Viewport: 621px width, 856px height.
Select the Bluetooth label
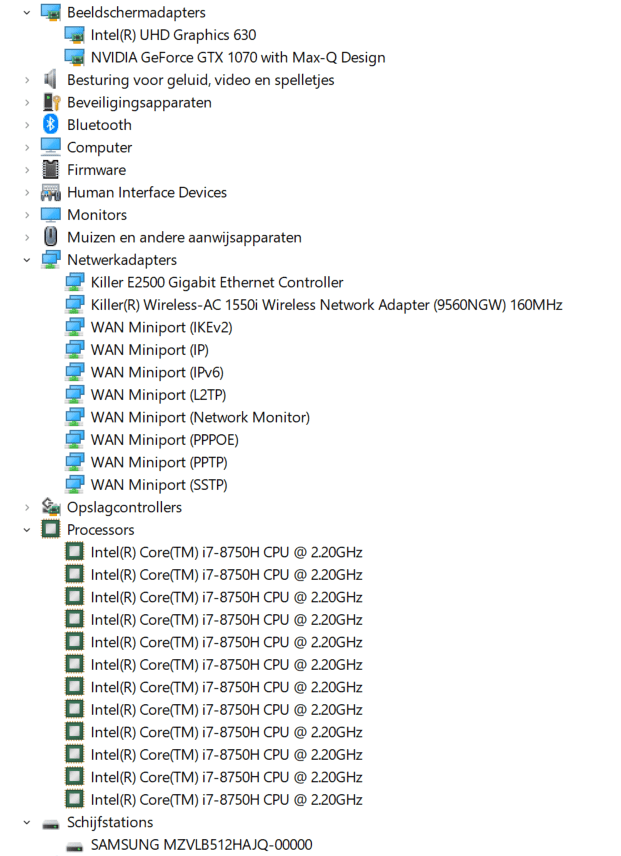[99, 125]
